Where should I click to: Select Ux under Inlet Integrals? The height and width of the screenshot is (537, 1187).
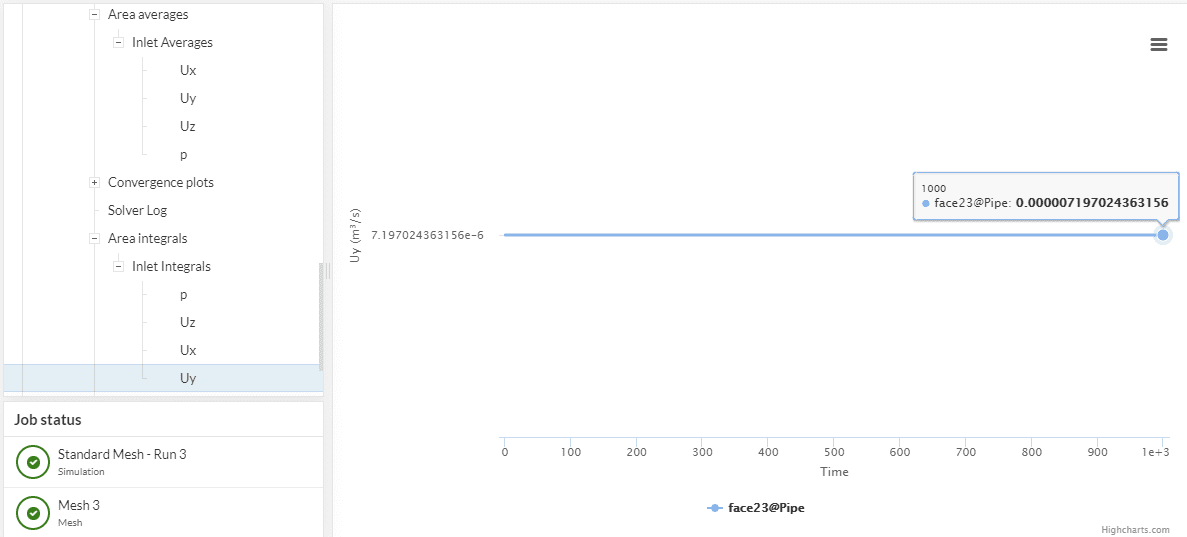tap(188, 351)
